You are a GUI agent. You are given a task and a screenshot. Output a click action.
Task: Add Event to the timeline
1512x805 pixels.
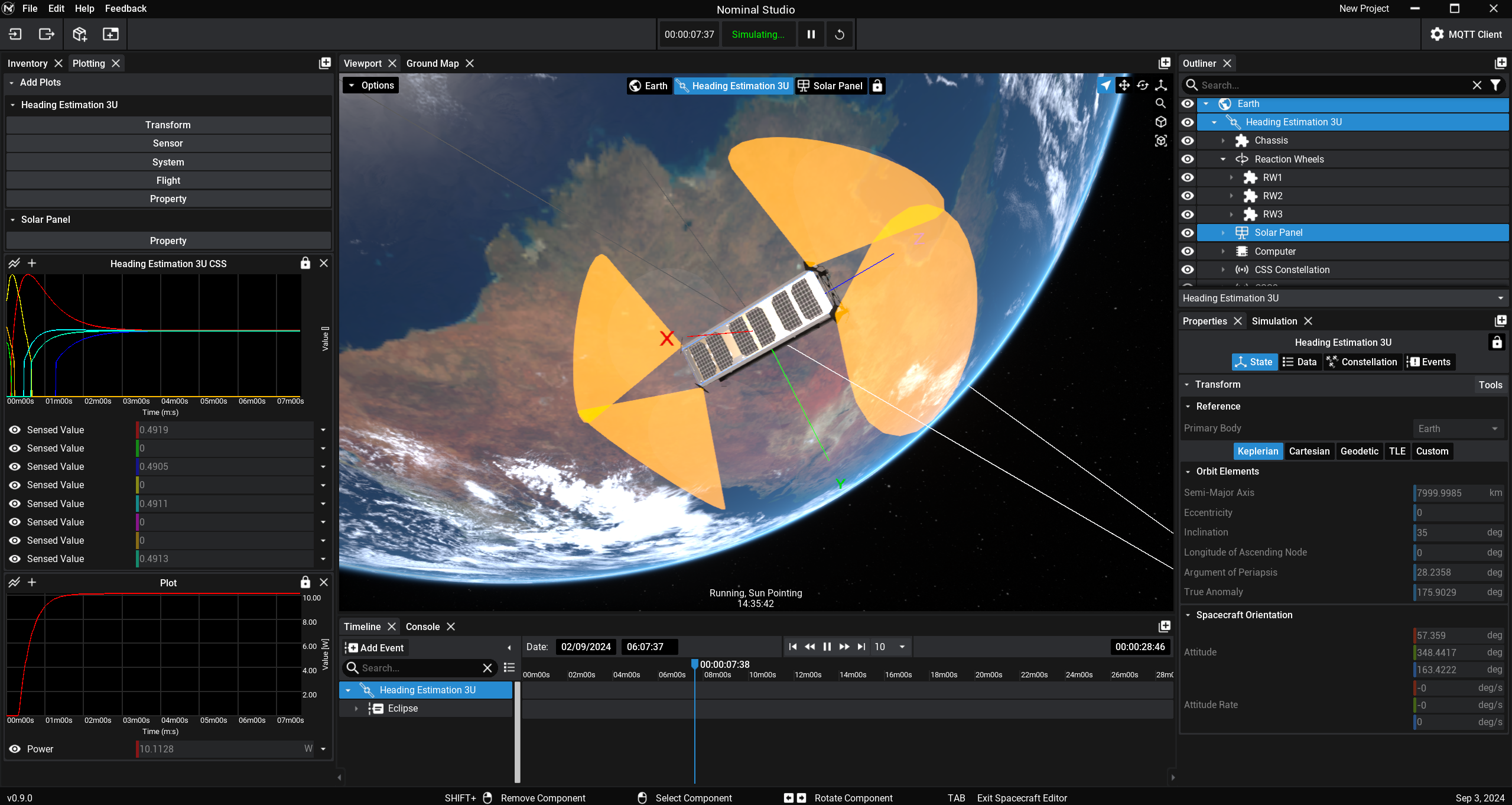click(375, 648)
